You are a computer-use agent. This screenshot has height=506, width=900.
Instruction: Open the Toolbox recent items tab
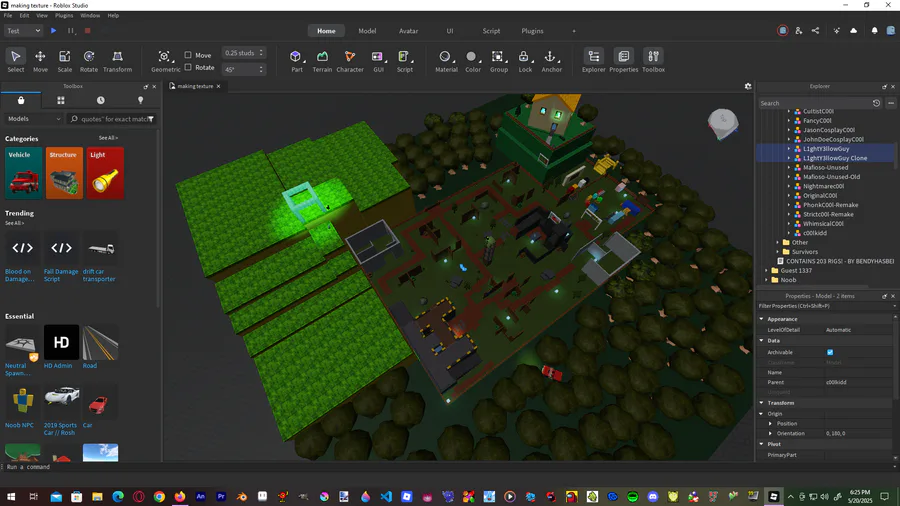point(100,100)
